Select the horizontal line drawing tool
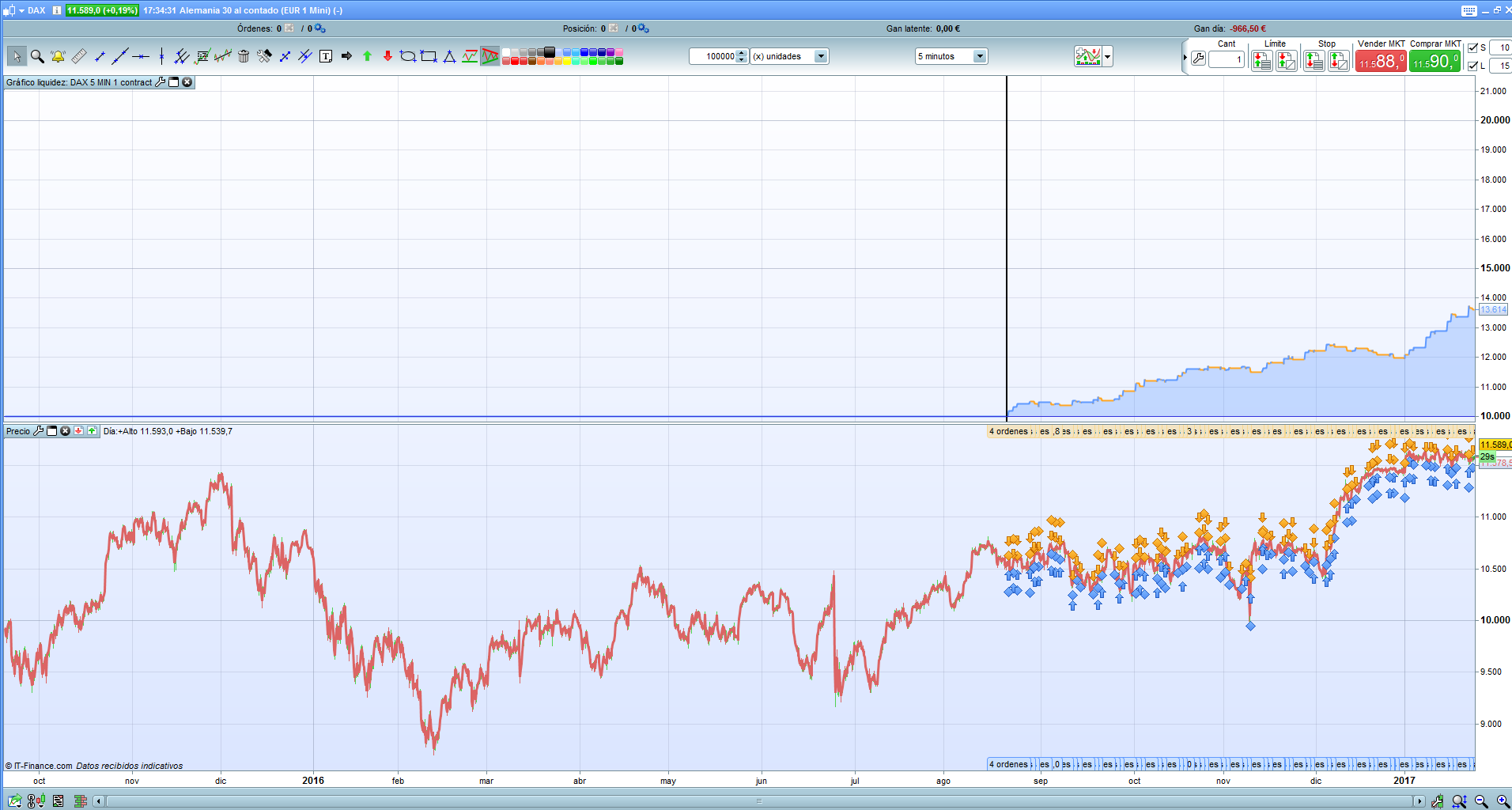Screen dimensions: 1512x810 click(x=141, y=56)
